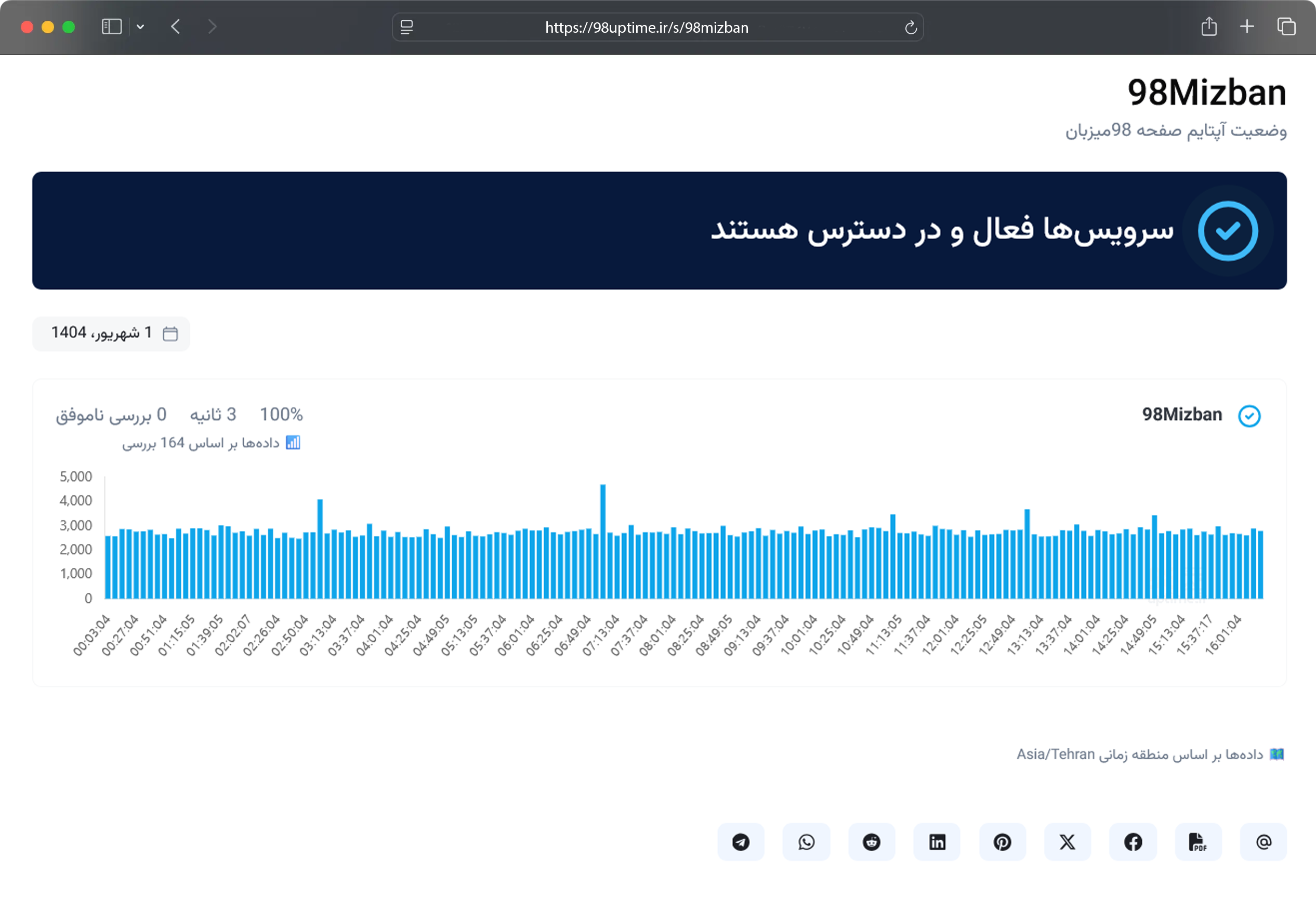Image resolution: width=1316 pixels, height=900 pixels.
Task: Share page via Telegram icon
Action: [741, 842]
